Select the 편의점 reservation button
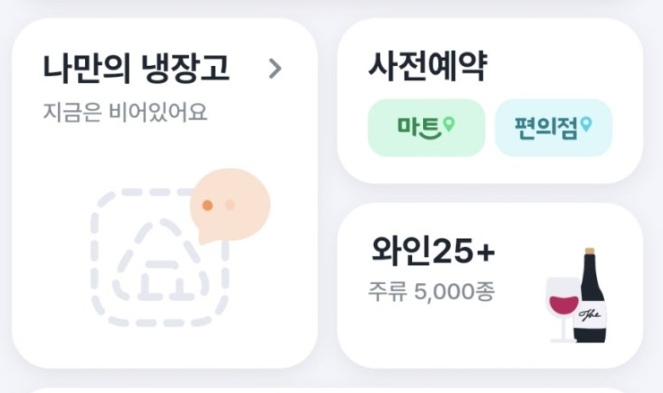 coord(553,128)
